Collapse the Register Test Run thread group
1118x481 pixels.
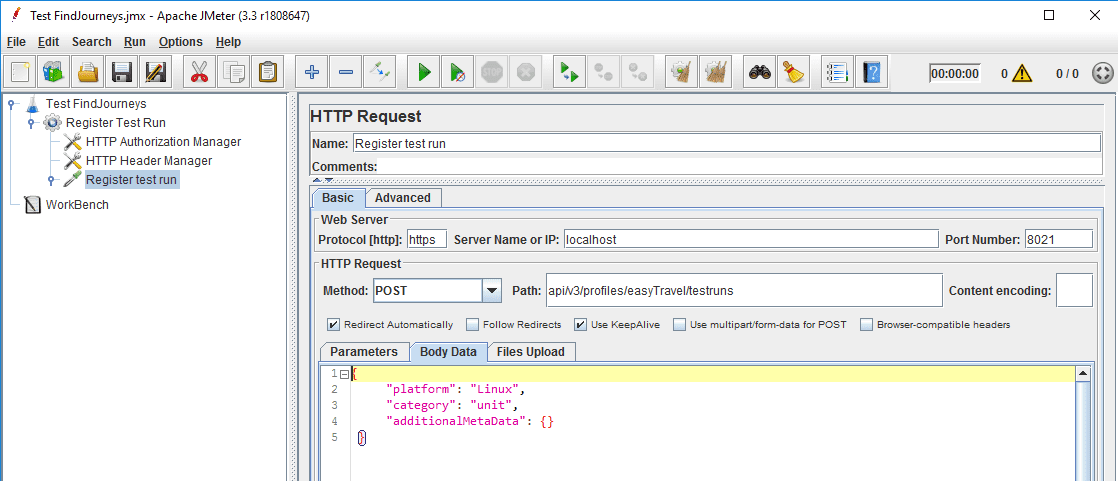pos(31,123)
